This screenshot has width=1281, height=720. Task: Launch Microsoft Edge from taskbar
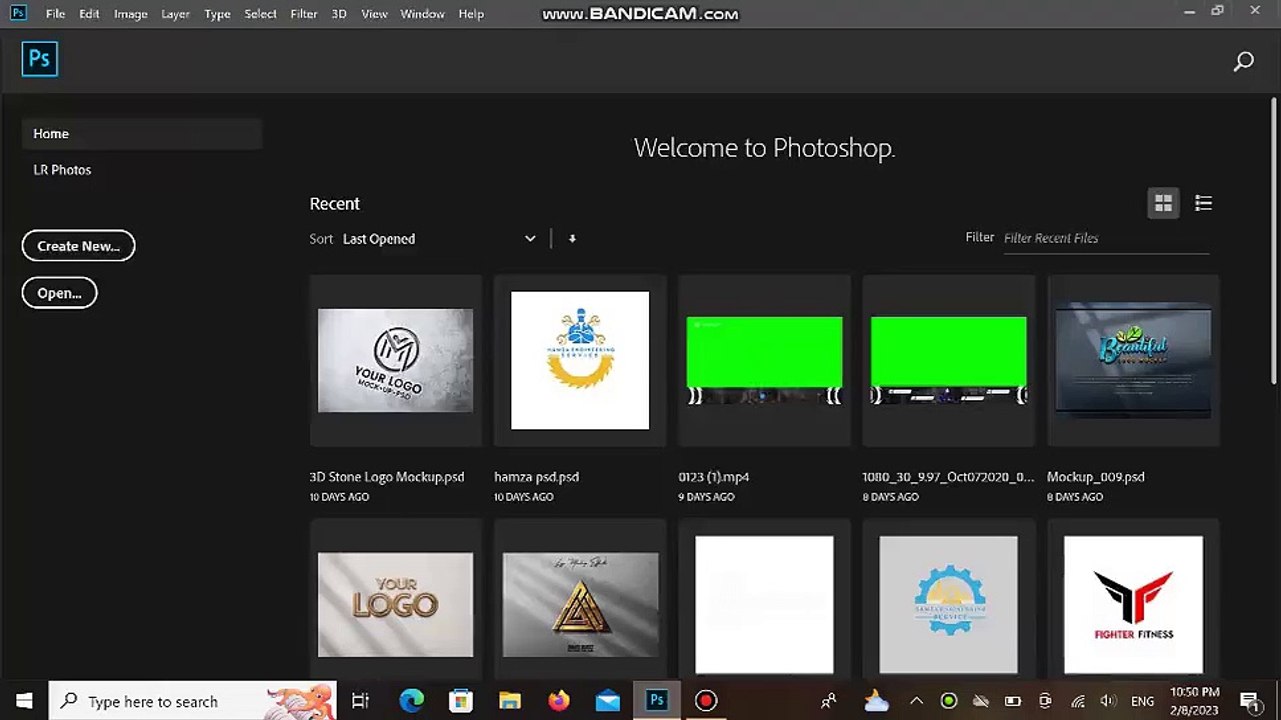[411, 701]
